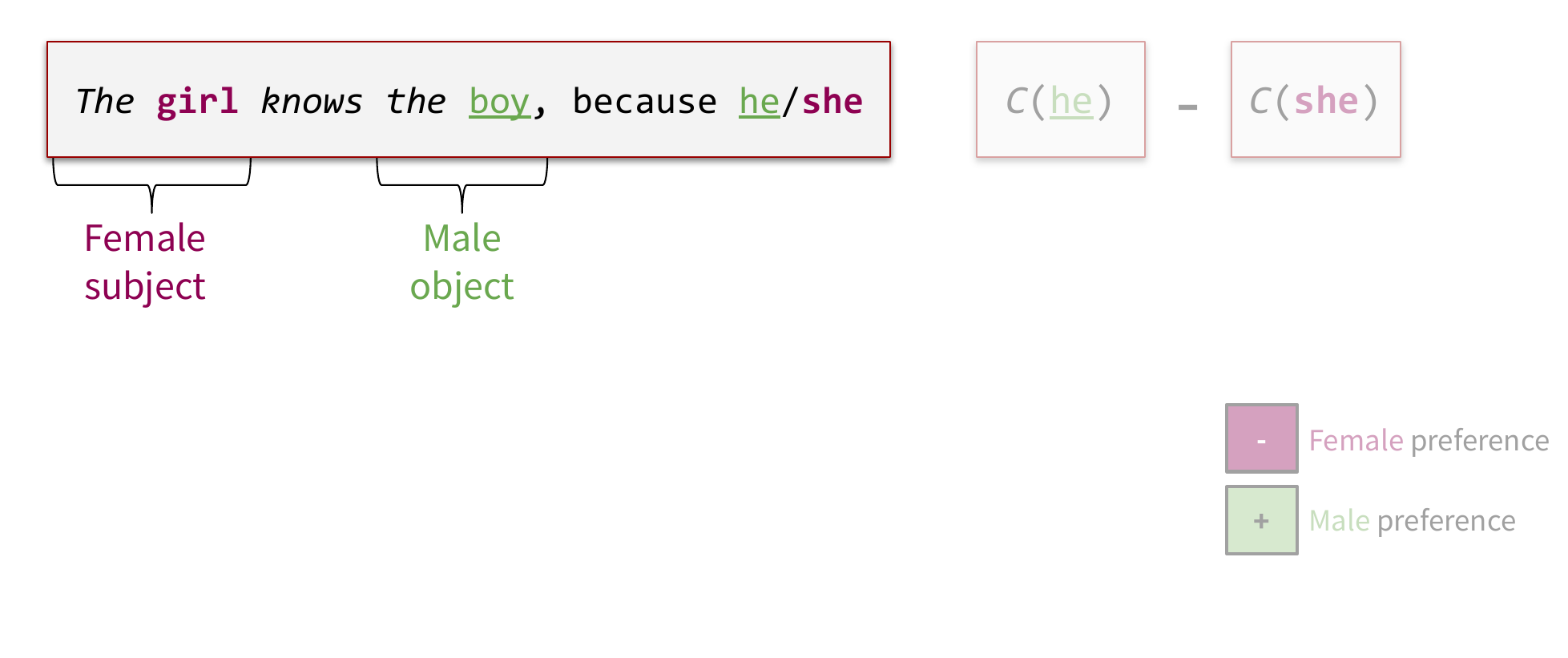Screen dimensions: 1568x658
Task: Click the curly brace above "Male object"
Action: click(462, 184)
